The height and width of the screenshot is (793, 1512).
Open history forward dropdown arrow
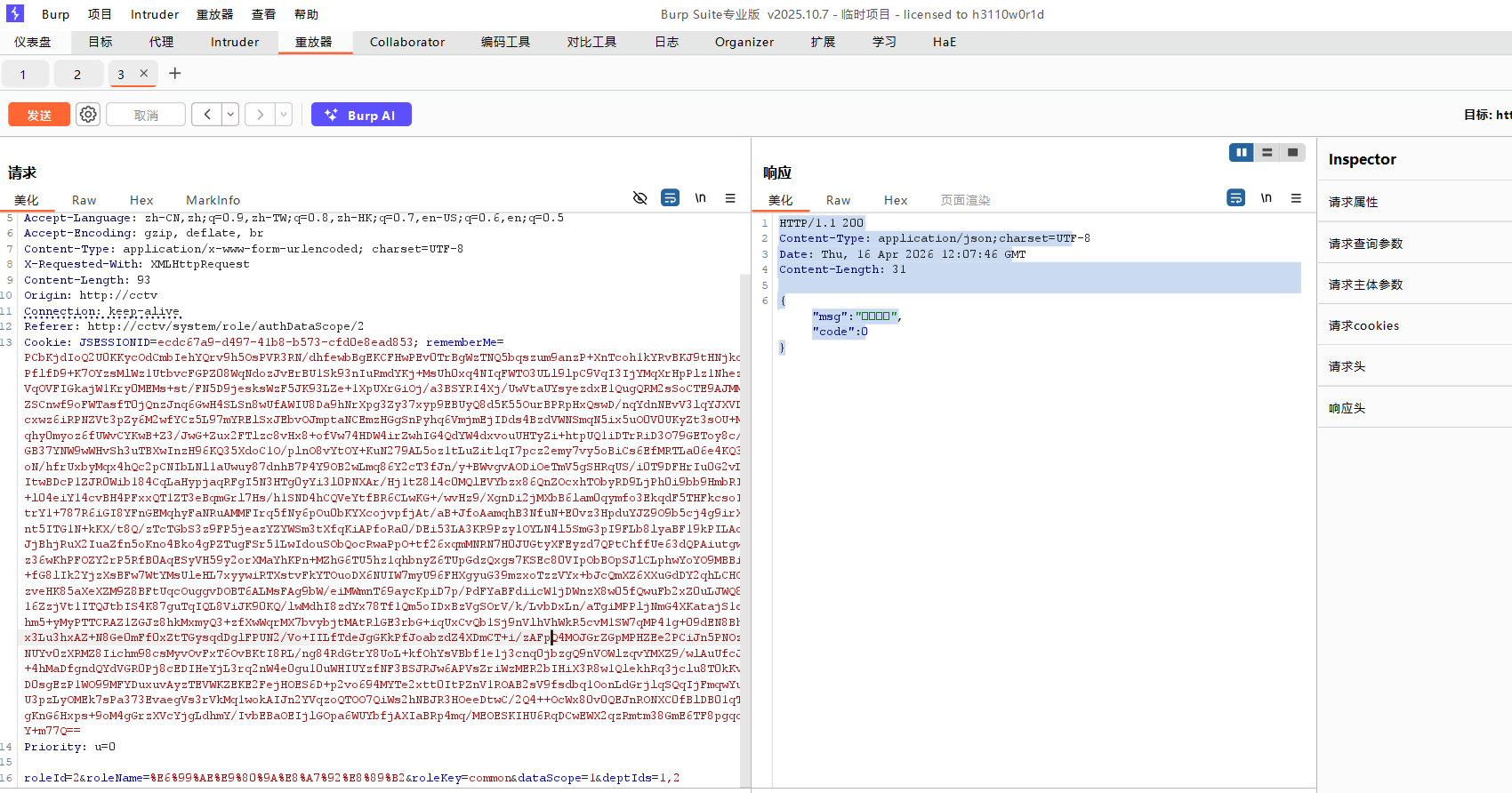(284, 115)
